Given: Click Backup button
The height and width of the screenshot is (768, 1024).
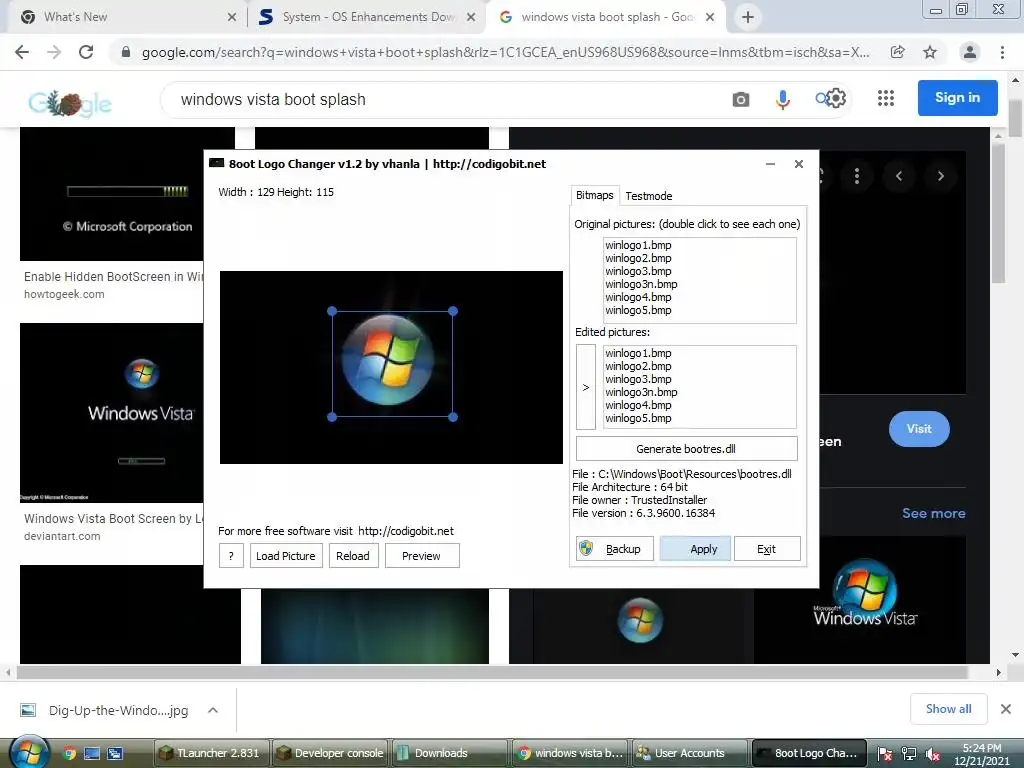Looking at the screenshot, I should (615, 549).
